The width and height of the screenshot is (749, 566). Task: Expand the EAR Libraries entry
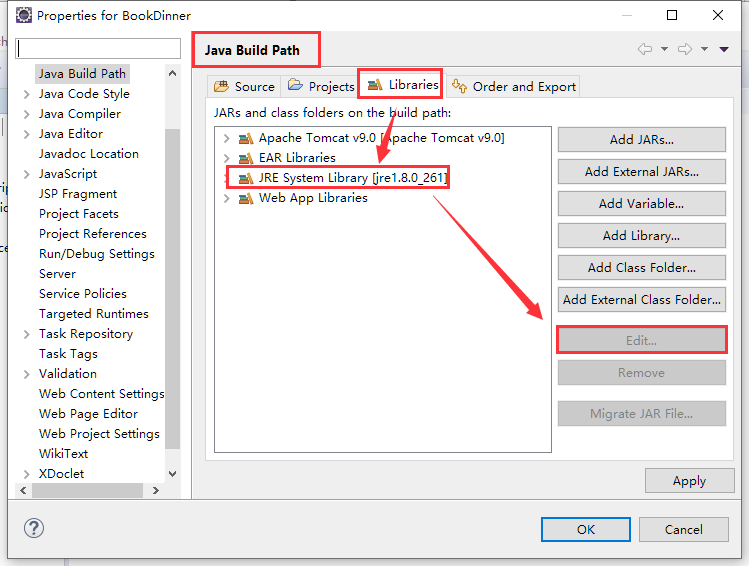pyautogui.click(x=226, y=158)
